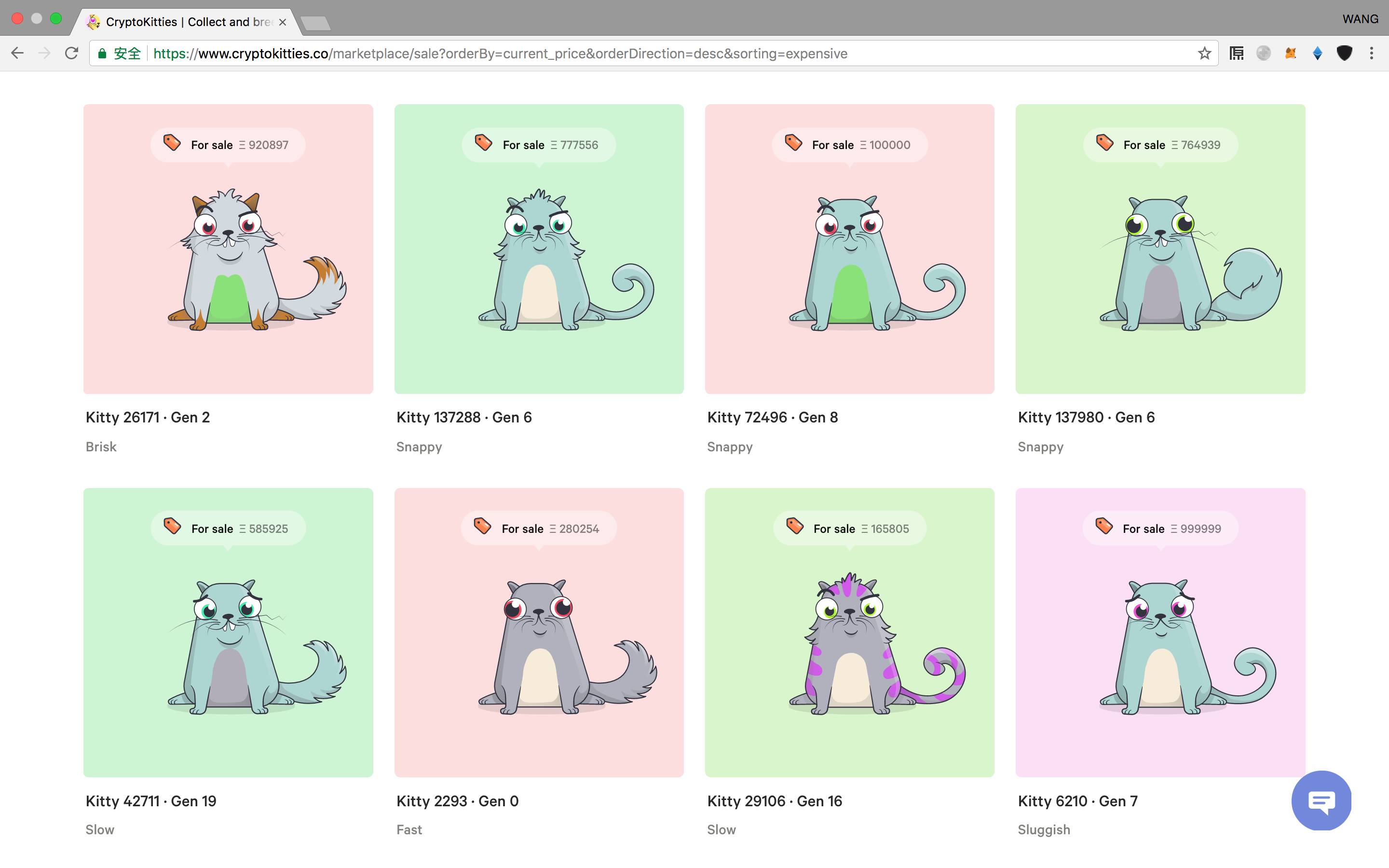
Task: Open Kitty 26171 cat image
Action: (257, 259)
